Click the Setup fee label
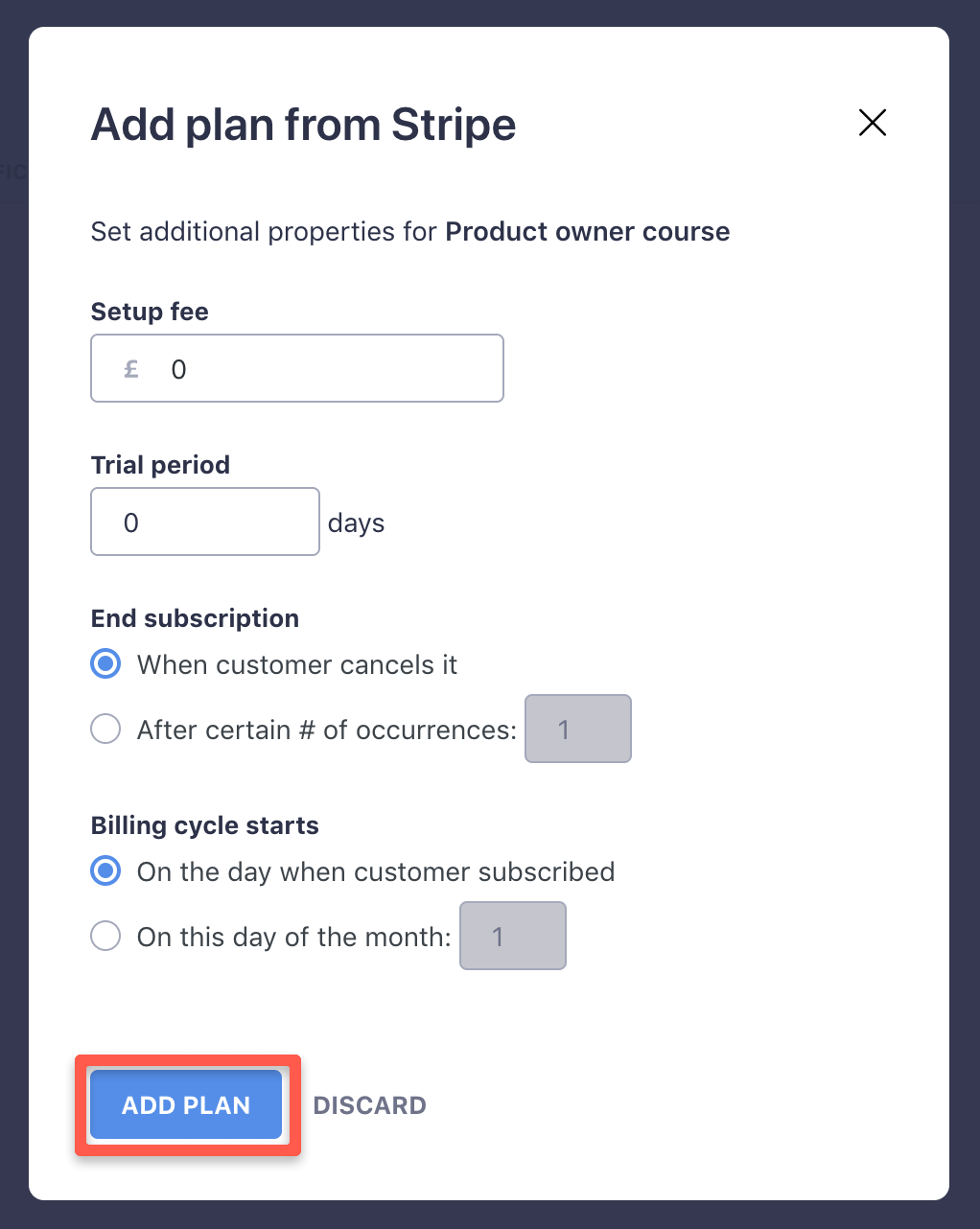 point(150,312)
